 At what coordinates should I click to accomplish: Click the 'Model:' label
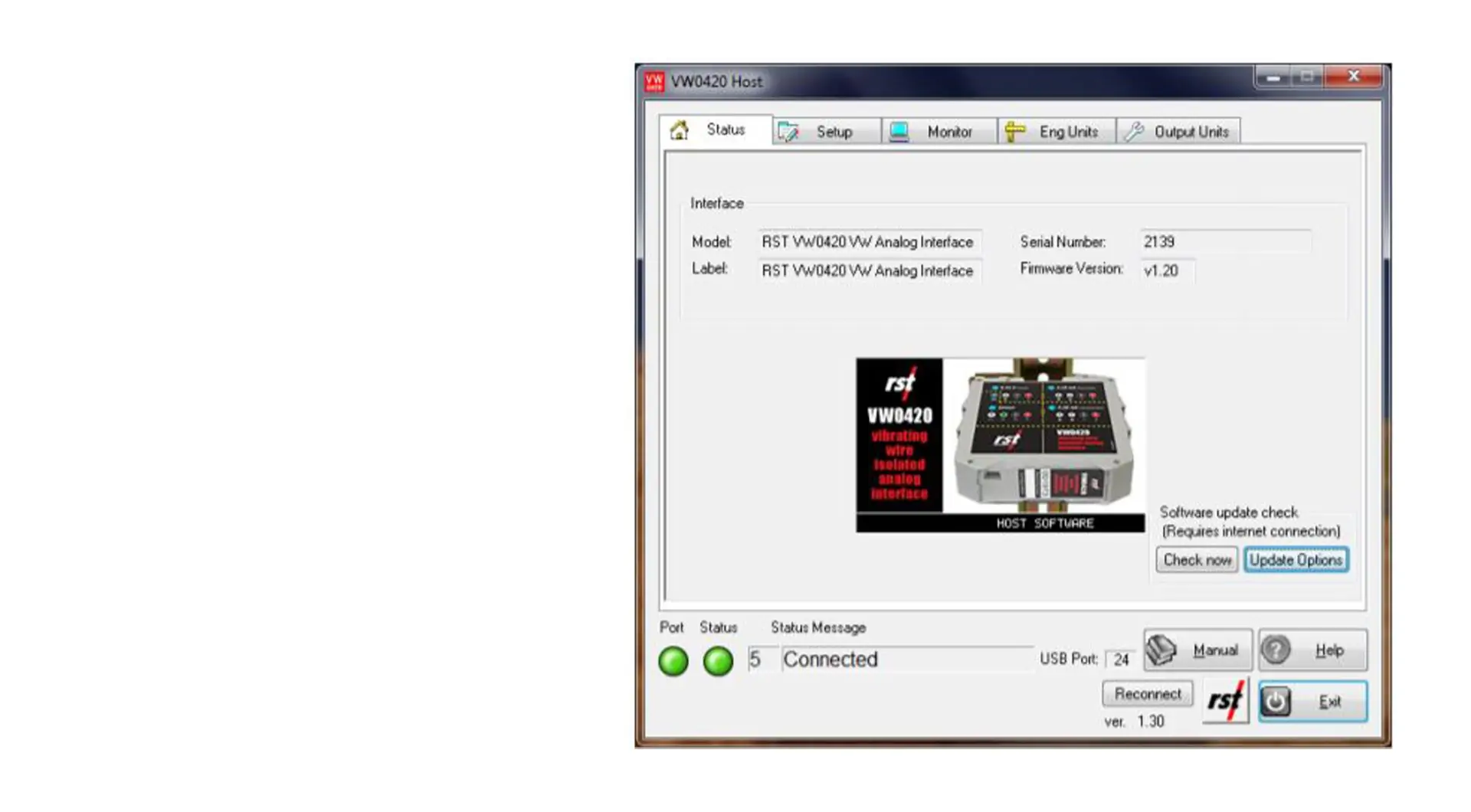click(712, 242)
